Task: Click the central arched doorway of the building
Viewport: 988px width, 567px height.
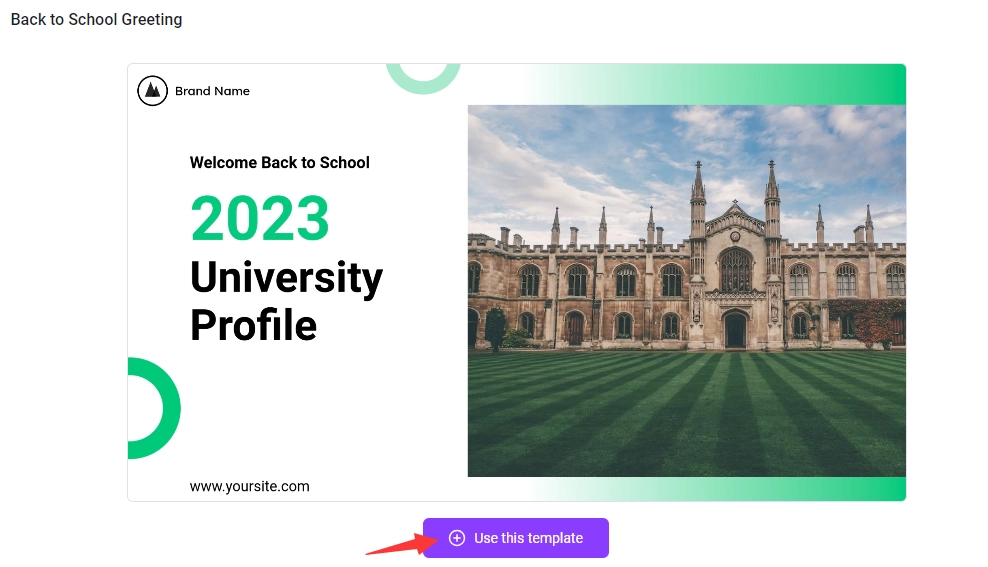Action: [735, 330]
